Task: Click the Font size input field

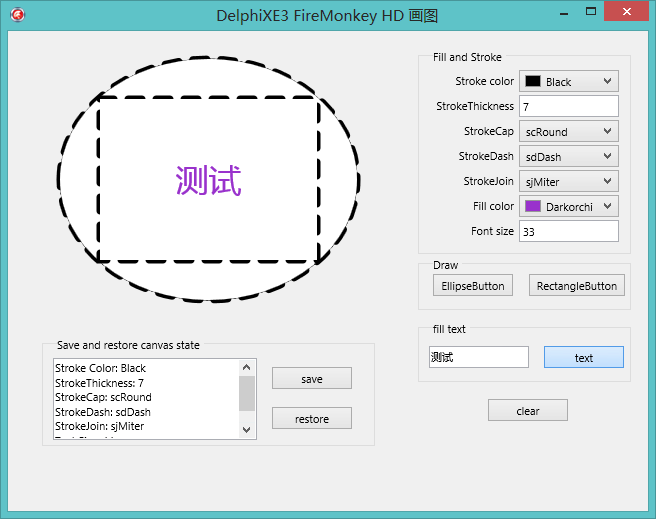Action: tap(569, 231)
